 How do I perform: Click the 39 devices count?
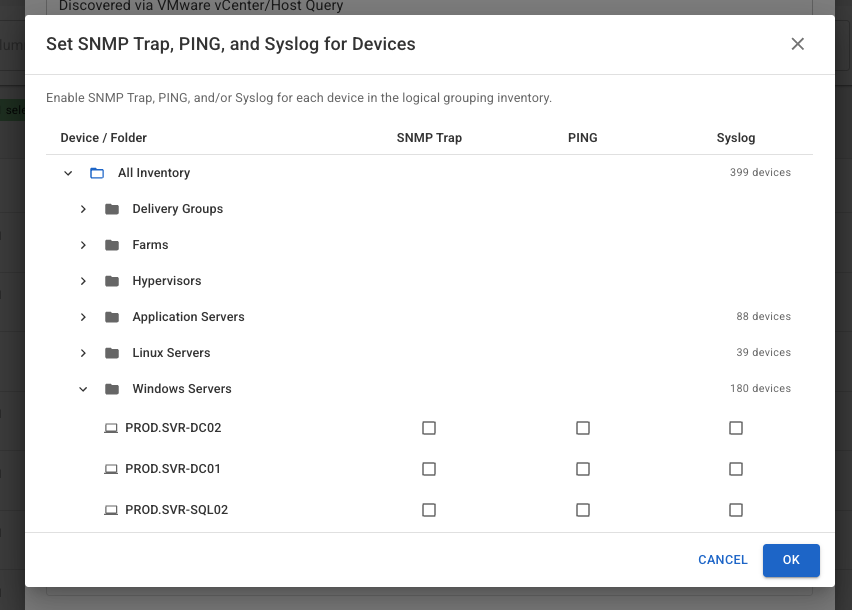tap(763, 352)
